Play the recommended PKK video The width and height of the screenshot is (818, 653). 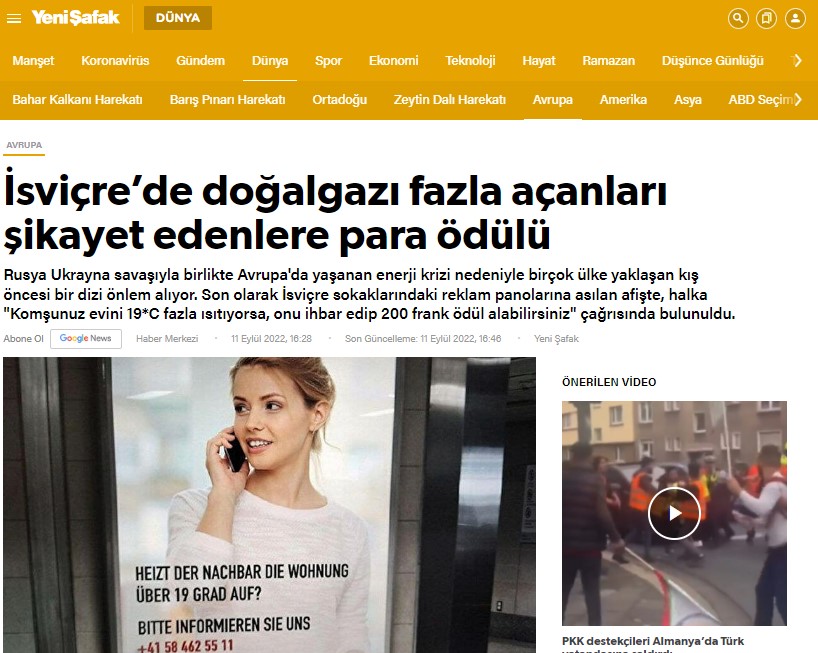pyautogui.click(x=673, y=513)
